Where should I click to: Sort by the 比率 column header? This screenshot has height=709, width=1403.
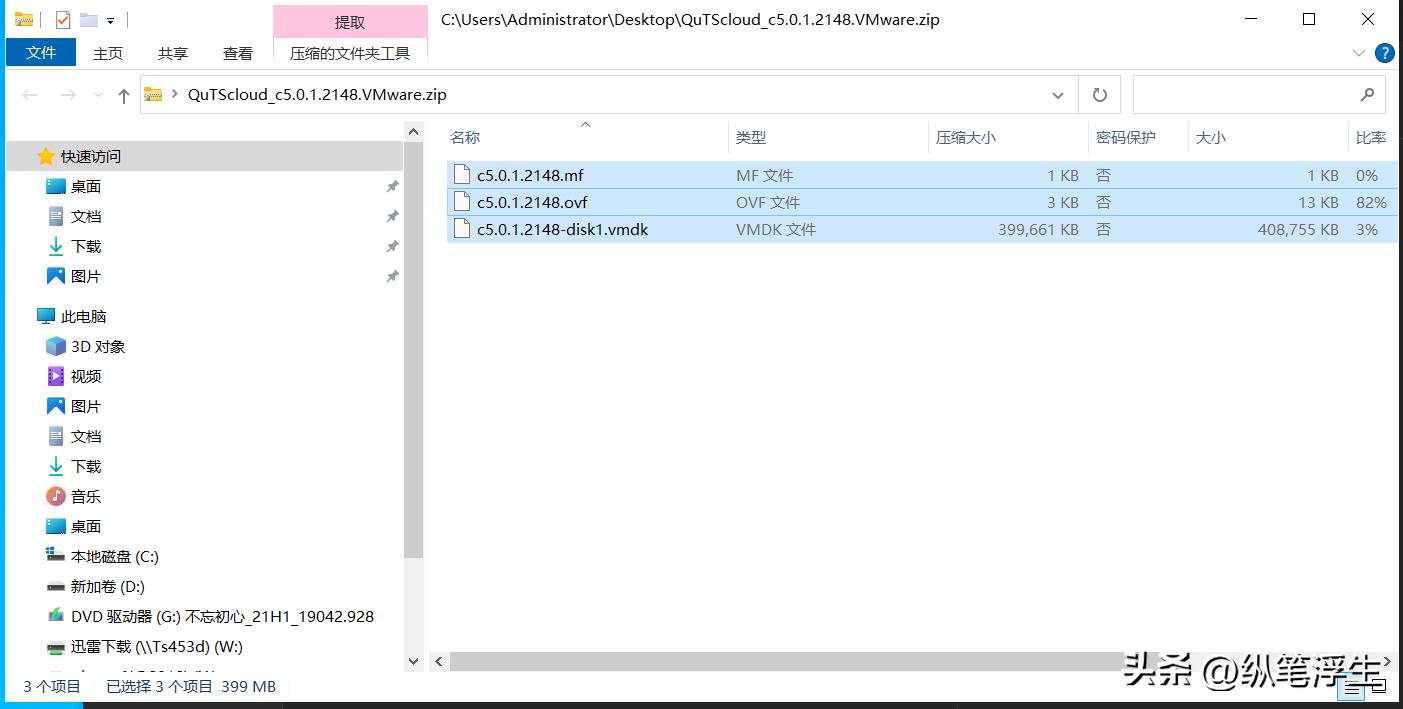pos(1371,138)
